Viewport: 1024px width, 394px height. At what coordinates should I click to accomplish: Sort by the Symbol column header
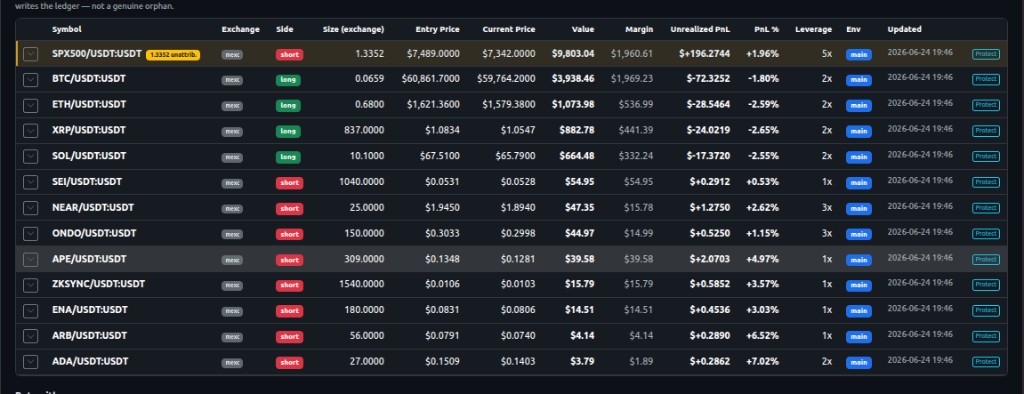pos(67,29)
